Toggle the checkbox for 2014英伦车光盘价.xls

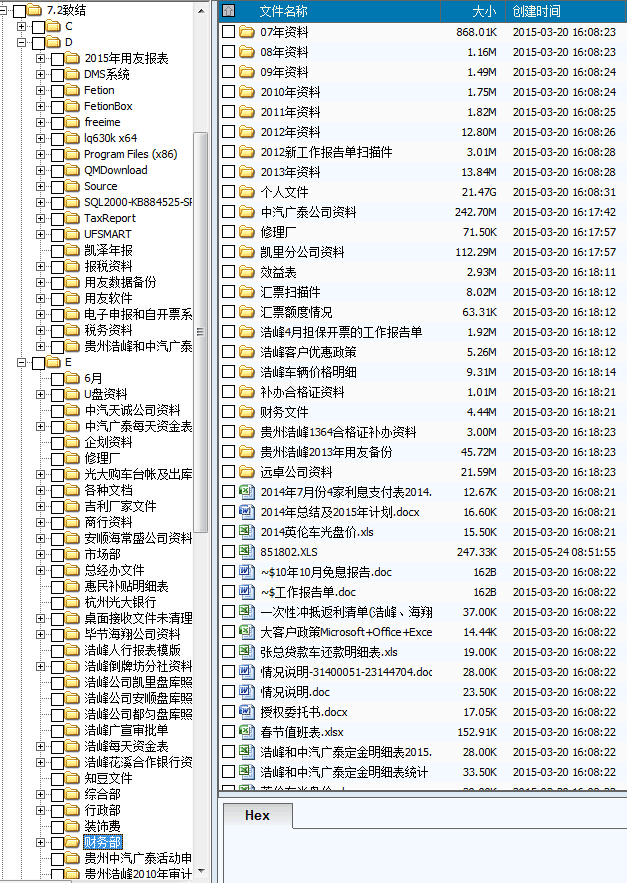[229, 531]
